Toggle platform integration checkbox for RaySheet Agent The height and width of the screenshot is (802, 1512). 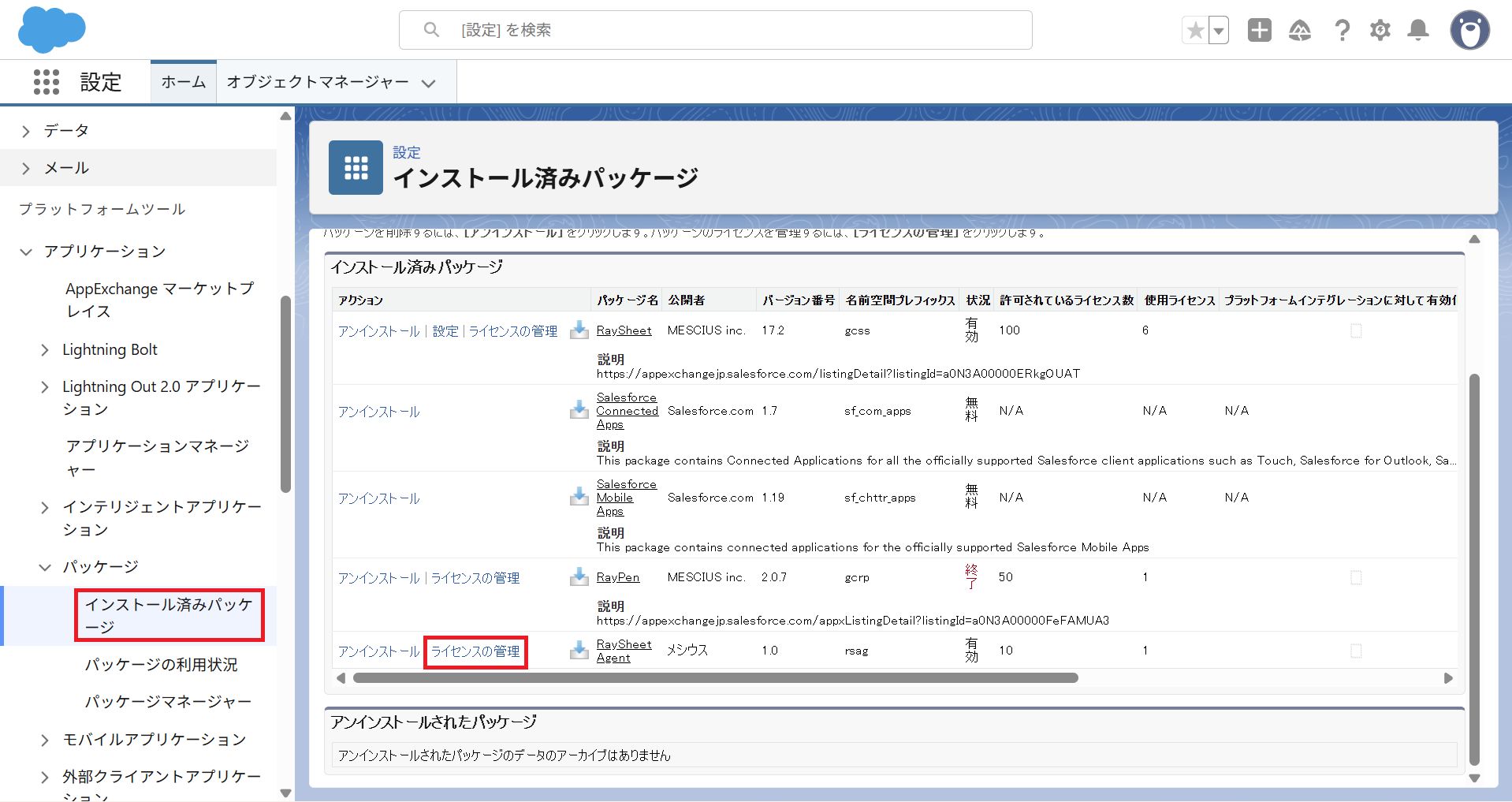1356,651
